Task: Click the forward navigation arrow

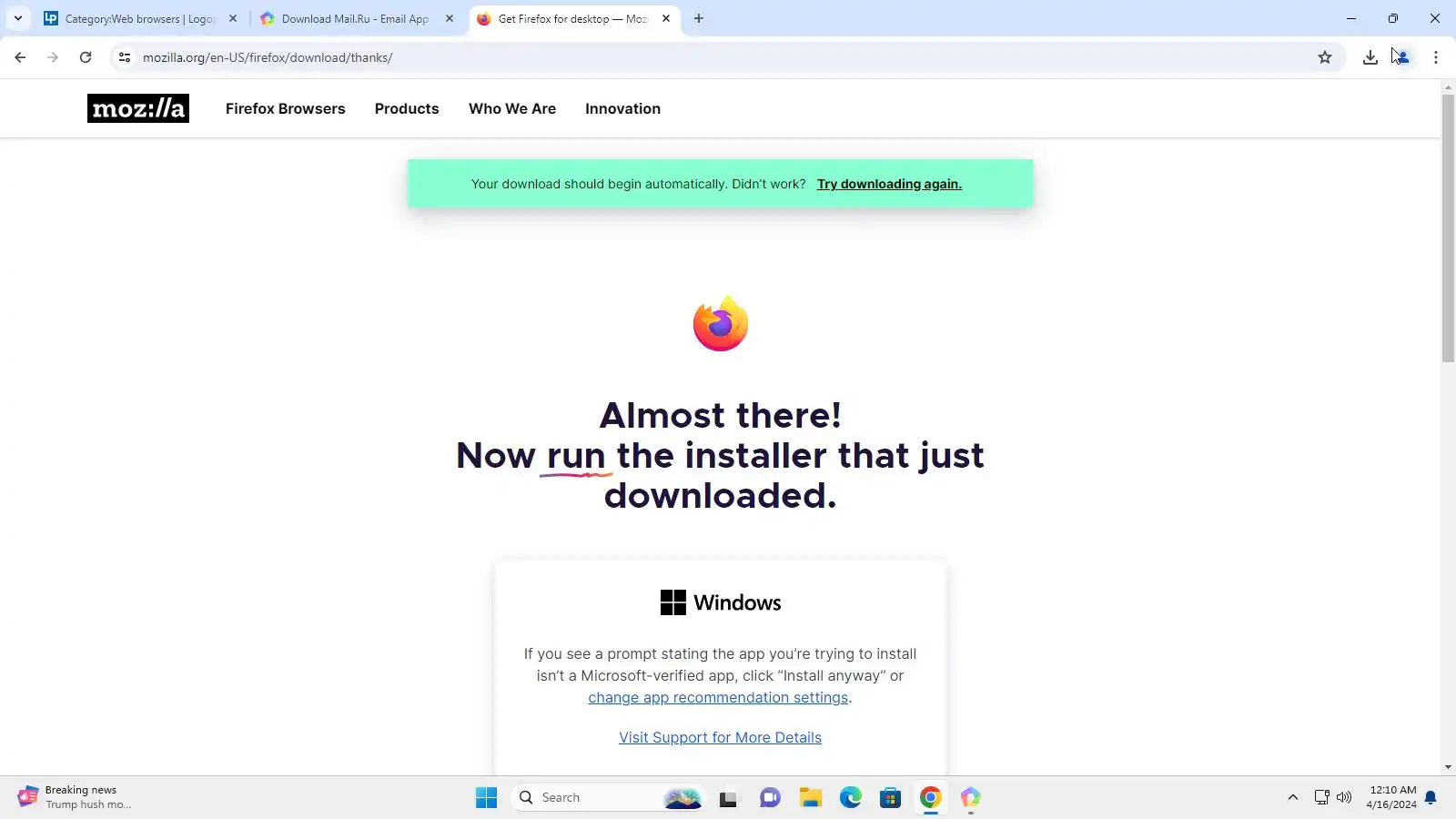Action: [53, 57]
